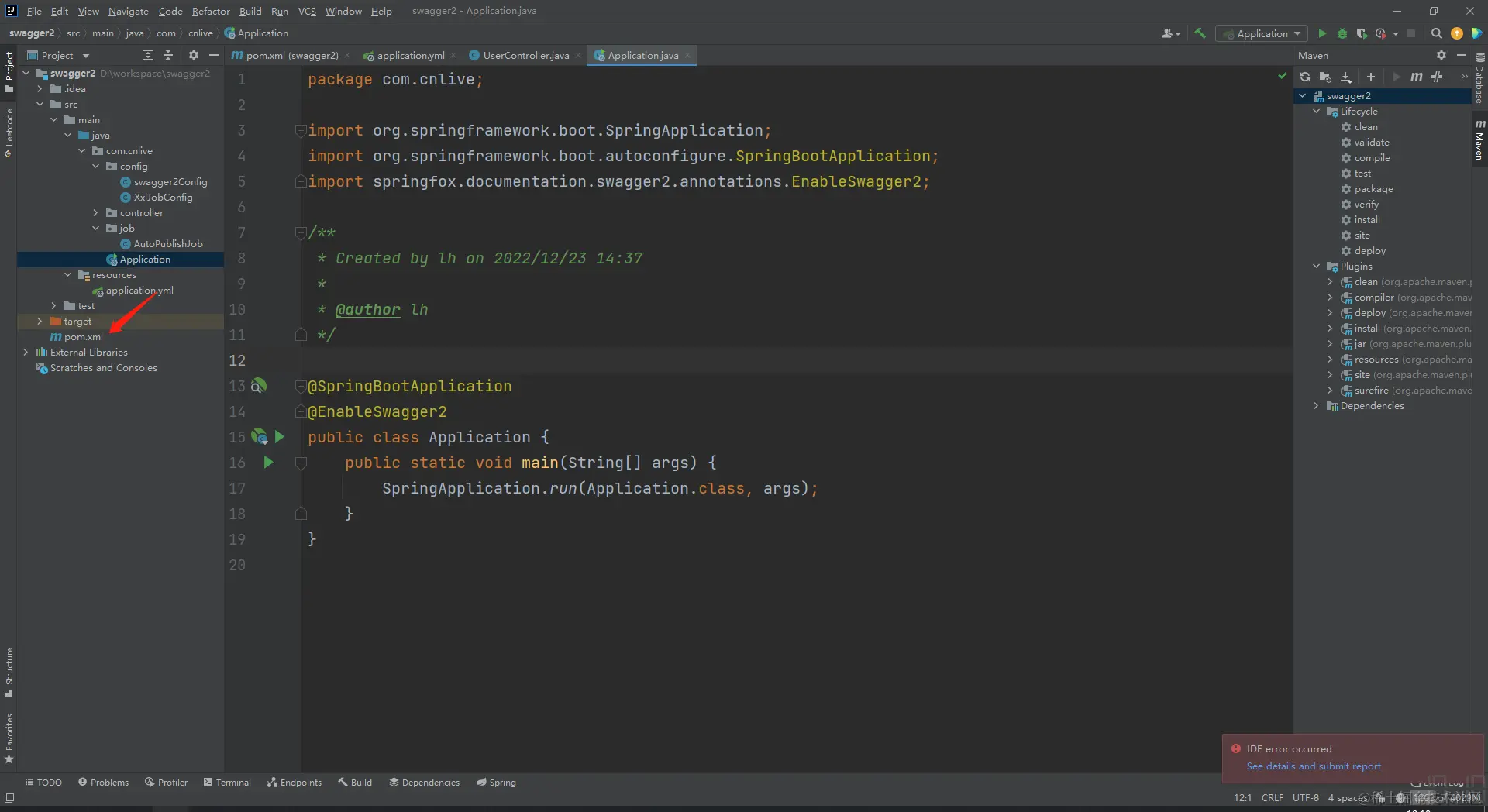
Task: Open See details and submit report link
Action: point(1314,766)
